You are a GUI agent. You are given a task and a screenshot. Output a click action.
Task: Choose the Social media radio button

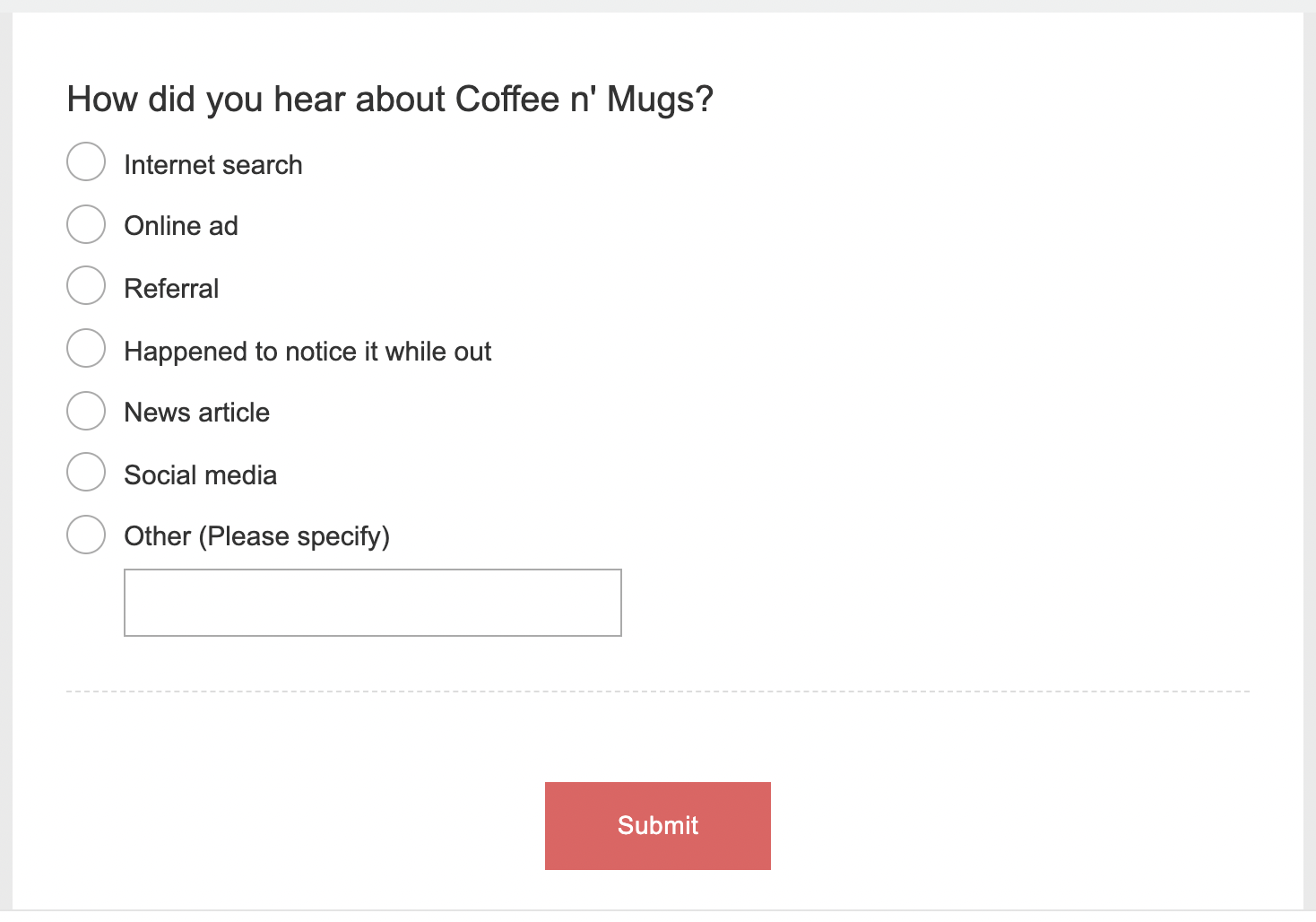(86, 473)
